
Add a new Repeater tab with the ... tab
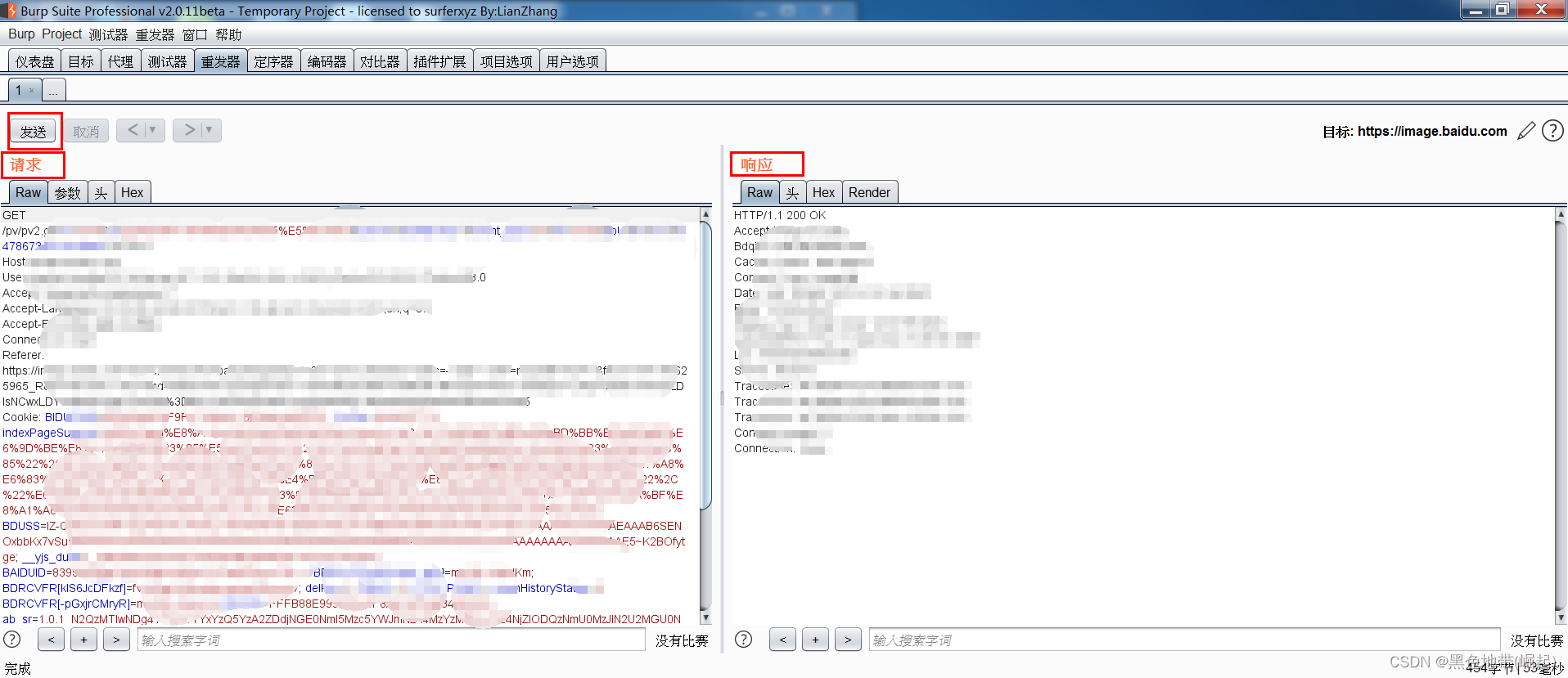(53, 90)
